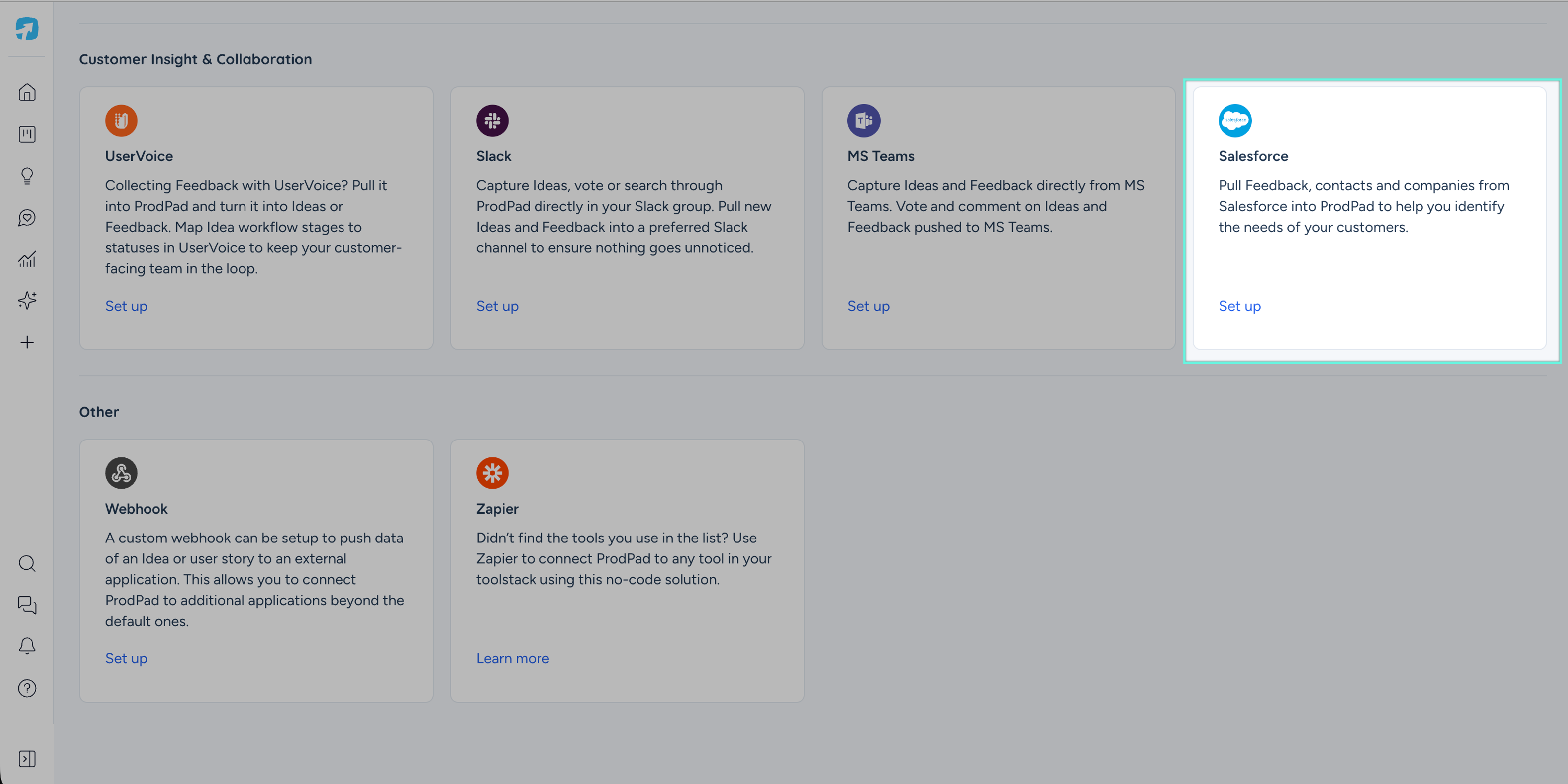The image size is (1568, 784).
Task: Click Set up link for MS Teams
Action: pos(868,306)
